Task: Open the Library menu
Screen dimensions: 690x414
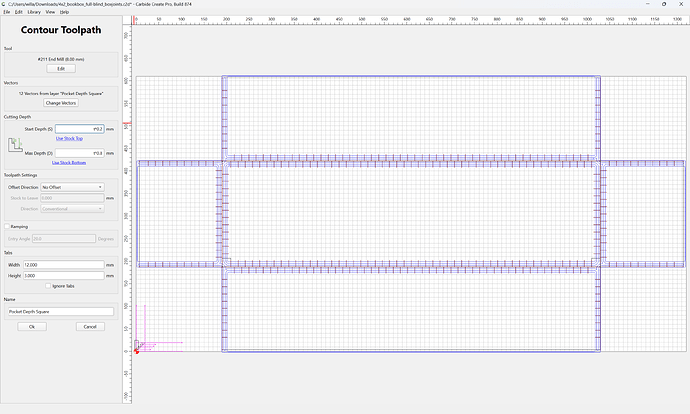Action: (34, 12)
